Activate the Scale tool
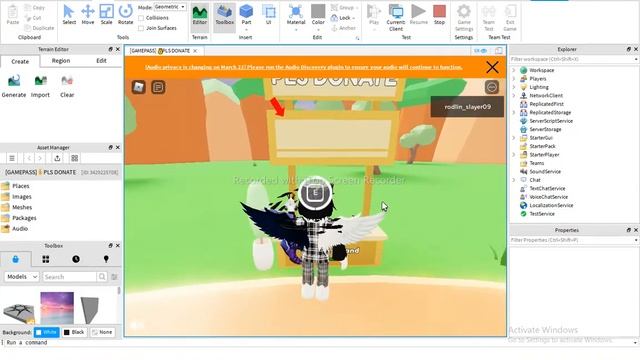 pos(107,15)
